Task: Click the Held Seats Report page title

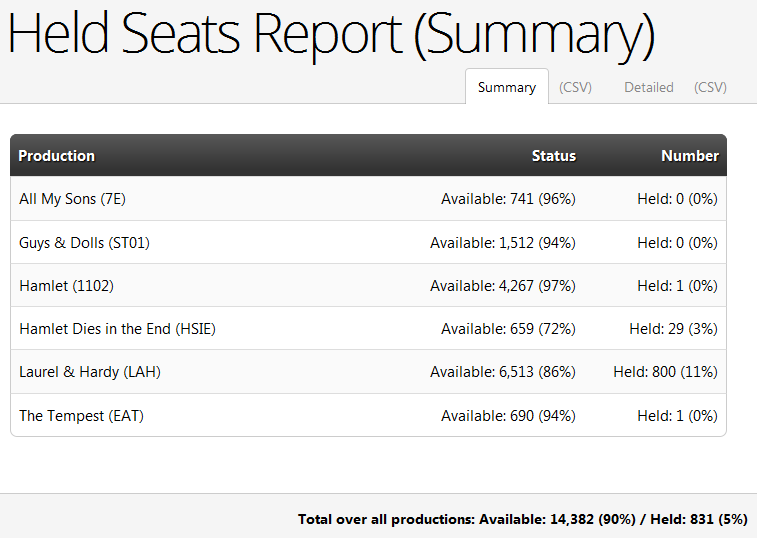Action: pyautogui.click(x=331, y=34)
